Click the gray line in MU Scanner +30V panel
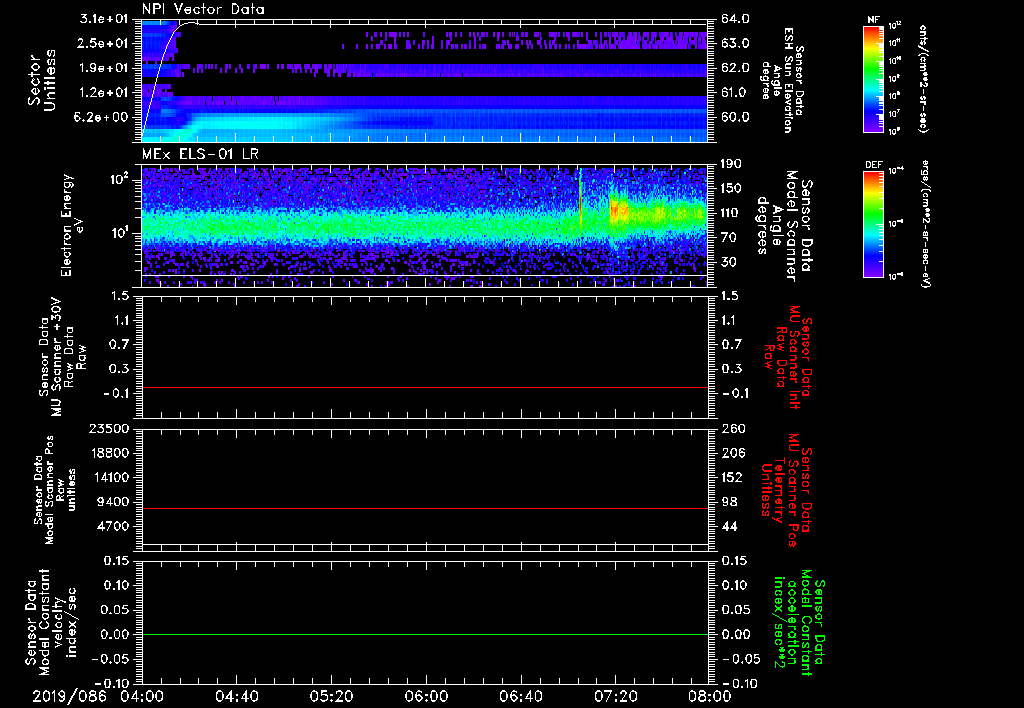This screenshot has width=1024, height=708. (x=425, y=387)
